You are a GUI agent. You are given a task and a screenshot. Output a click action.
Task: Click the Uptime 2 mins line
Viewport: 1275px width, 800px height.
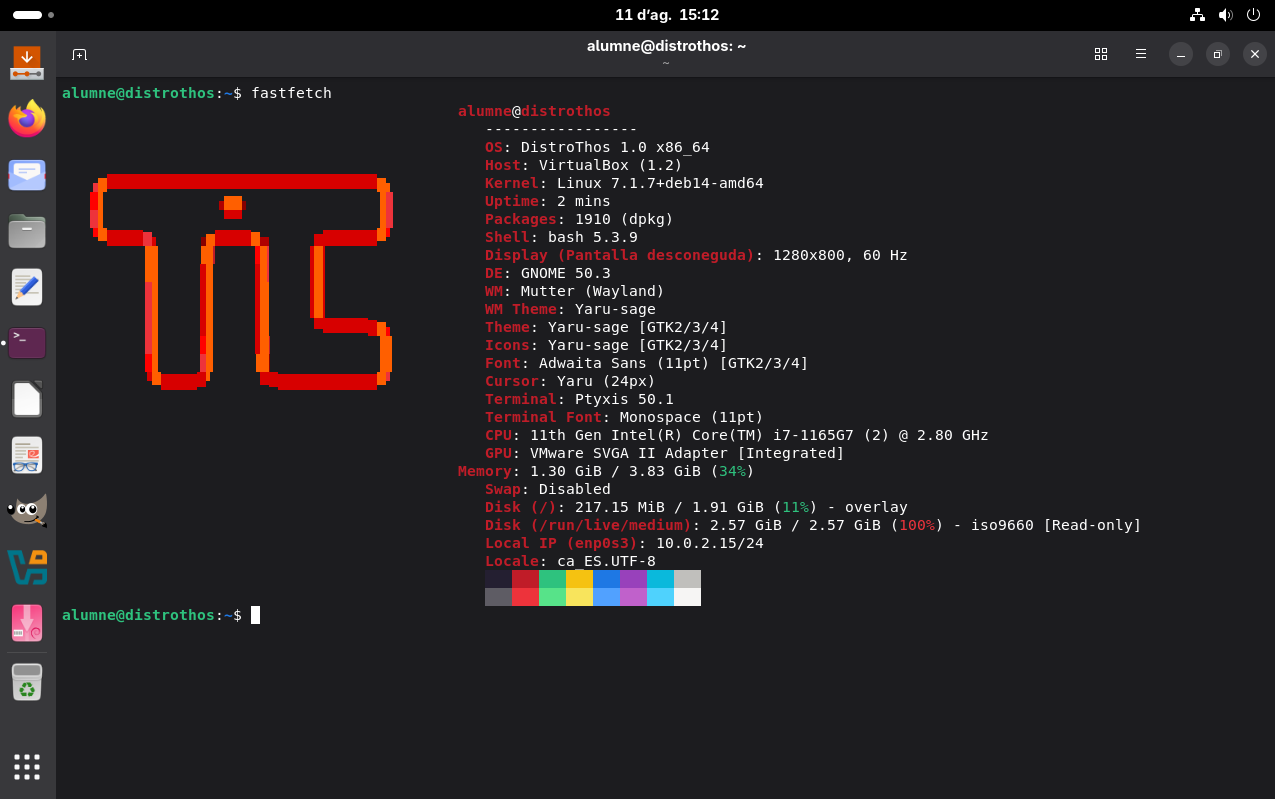(x=548, y=201)
